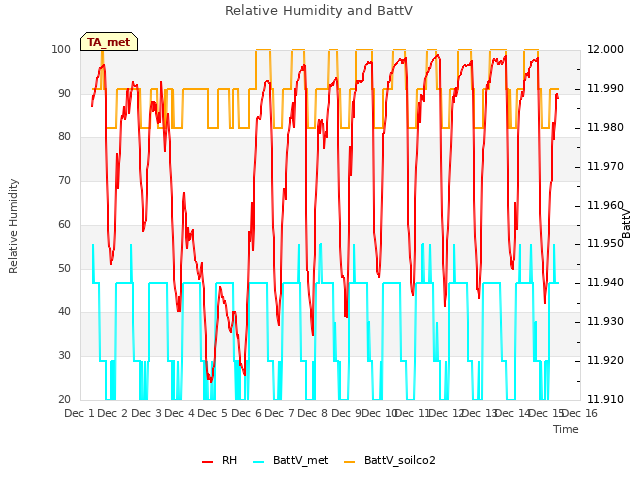Click the 100 value on humidity axis
This screenshot has height=480, width=640.
pos(61,49)
